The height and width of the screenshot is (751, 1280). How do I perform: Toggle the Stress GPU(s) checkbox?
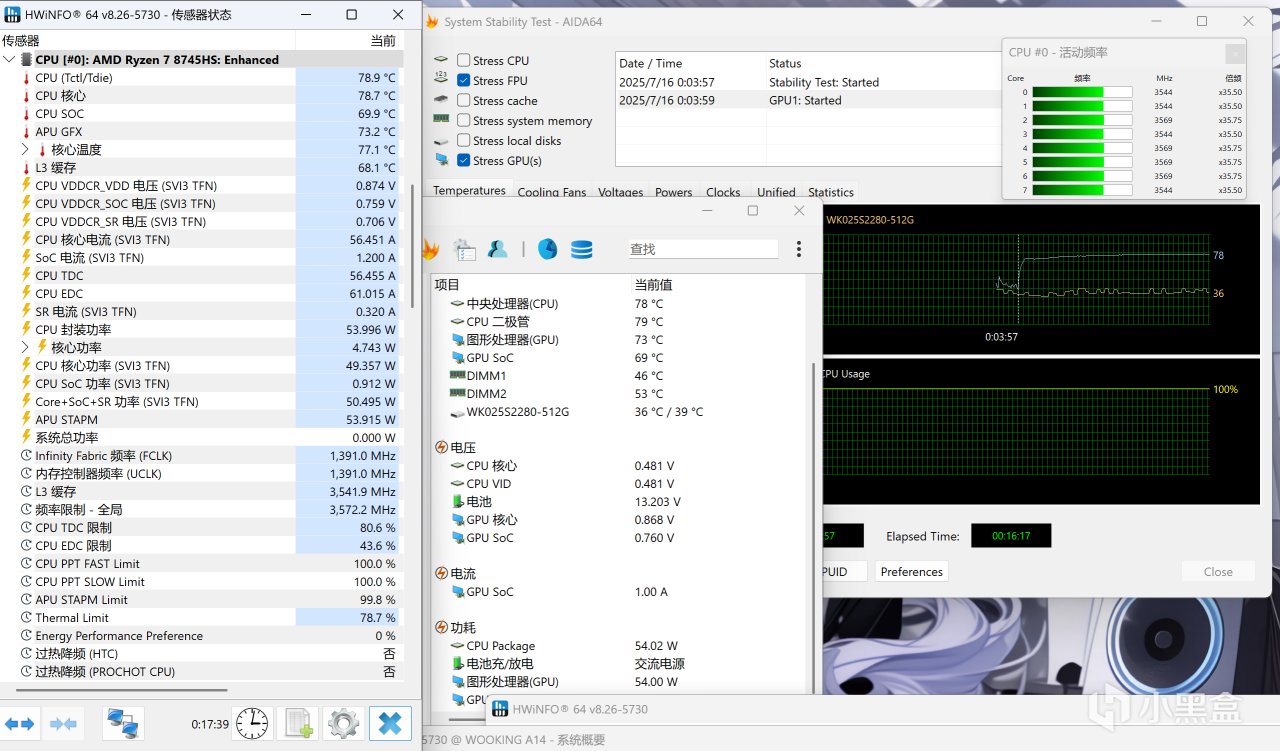coord(464,161)
